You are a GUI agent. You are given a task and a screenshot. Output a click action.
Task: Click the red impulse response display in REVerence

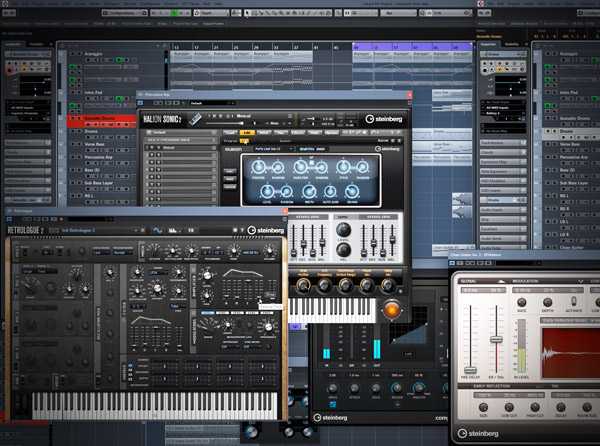pyautogui.click(x=571, y=353)
